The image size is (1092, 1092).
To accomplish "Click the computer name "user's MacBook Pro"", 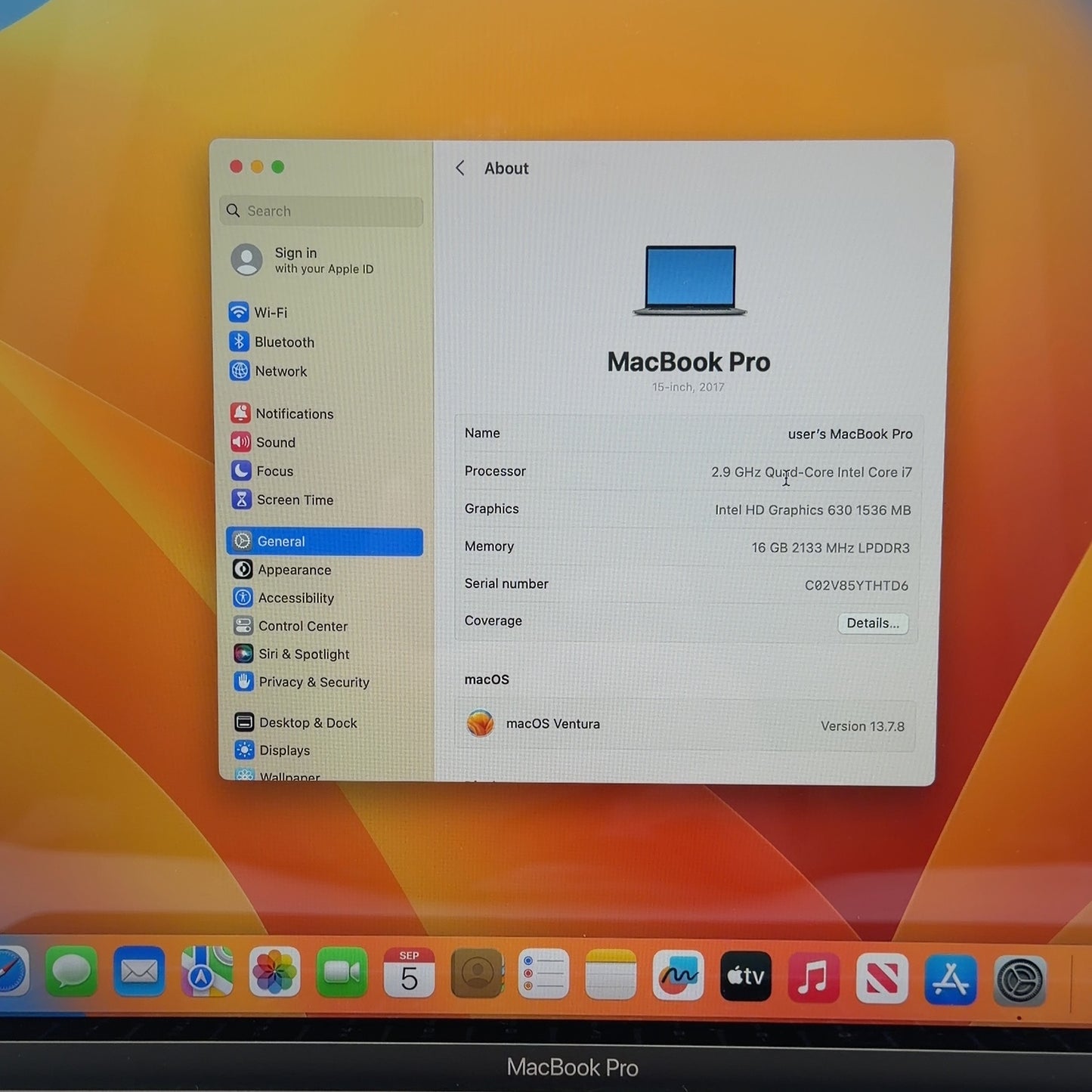I will click(x=850, y=434).
